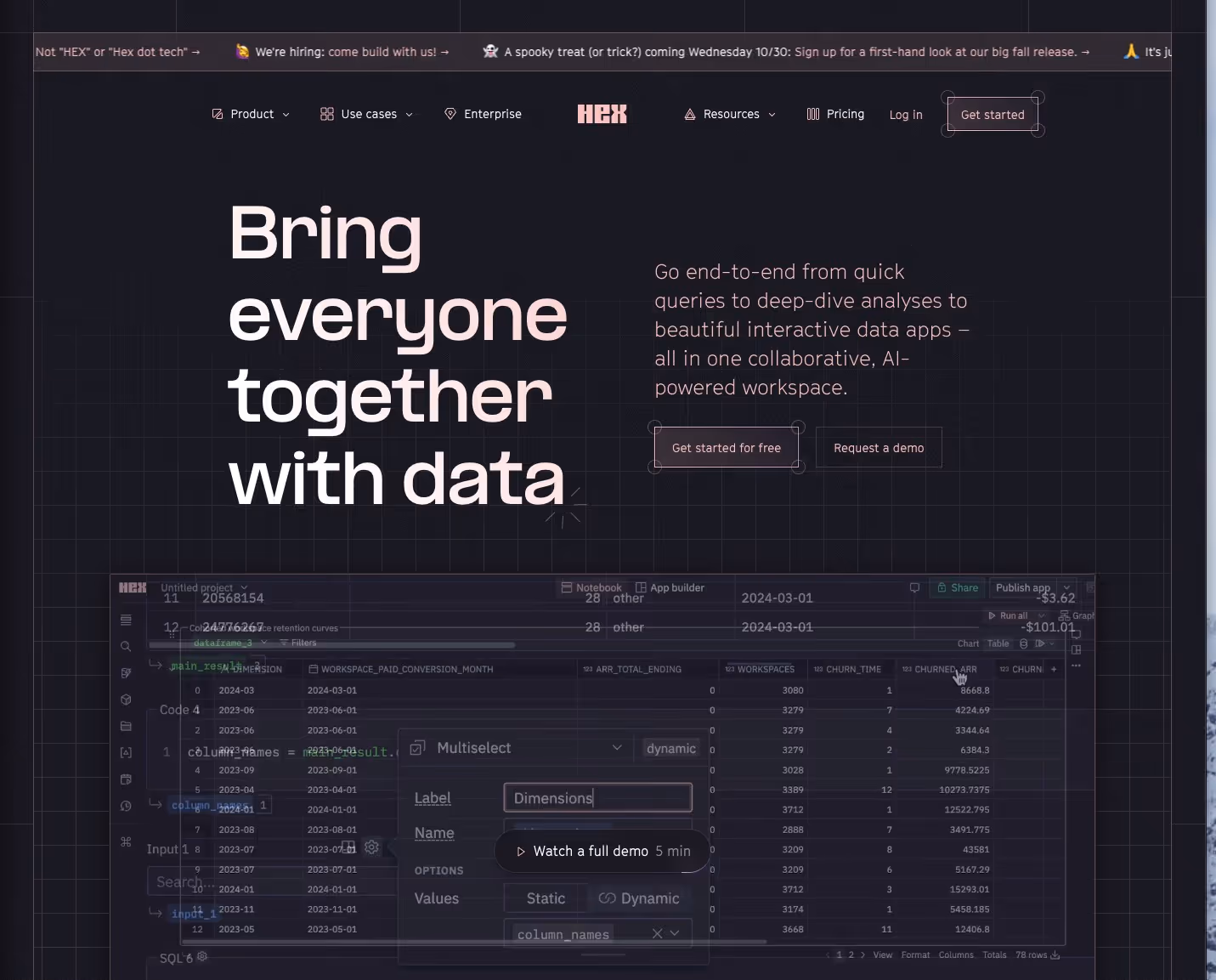Click the Multiselect checkbox icon

[x=417, y=748]
